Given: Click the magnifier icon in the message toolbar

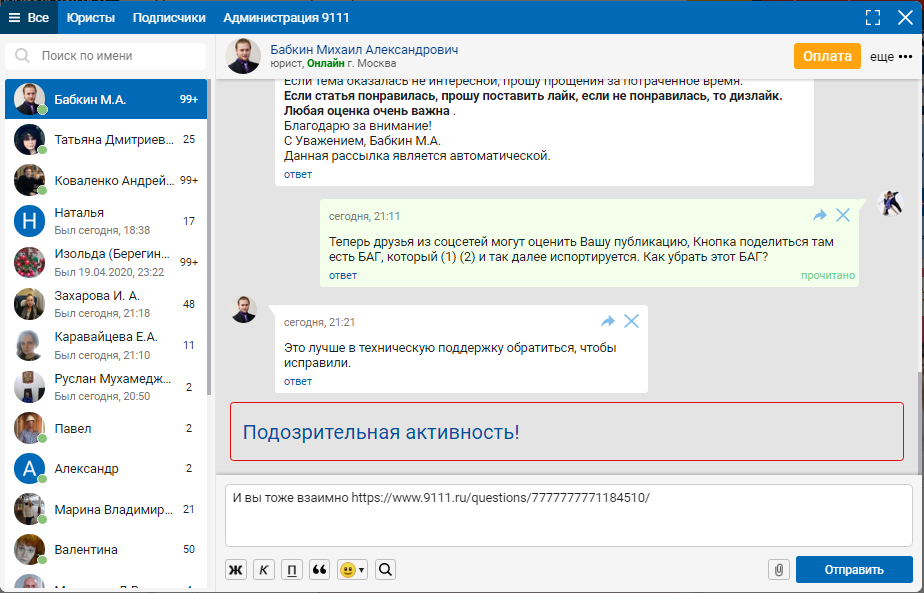Looking at the screenshot, I should pyautogui.click(x=385, y=570).
